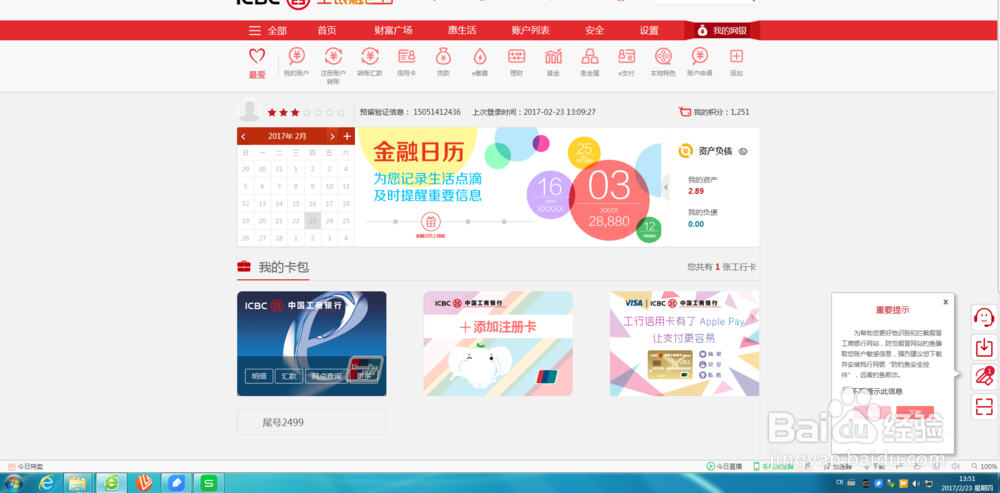This screenshot has height=493, width=1000.
Task: Open the 本地特色 film reel icon
Action: [663, 56]
